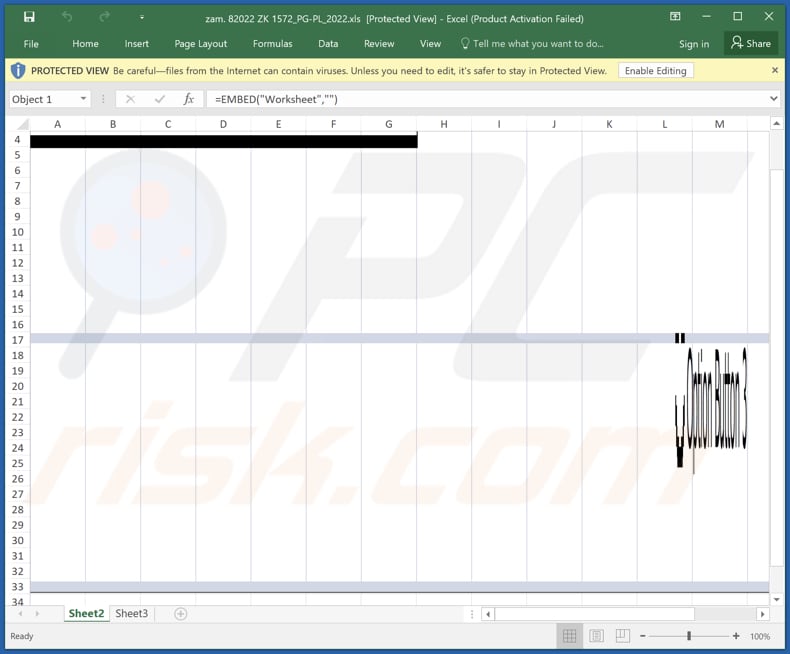The image size is (790, 654).
Task: Click the 100% zoom level
Action: pos(760,636)
